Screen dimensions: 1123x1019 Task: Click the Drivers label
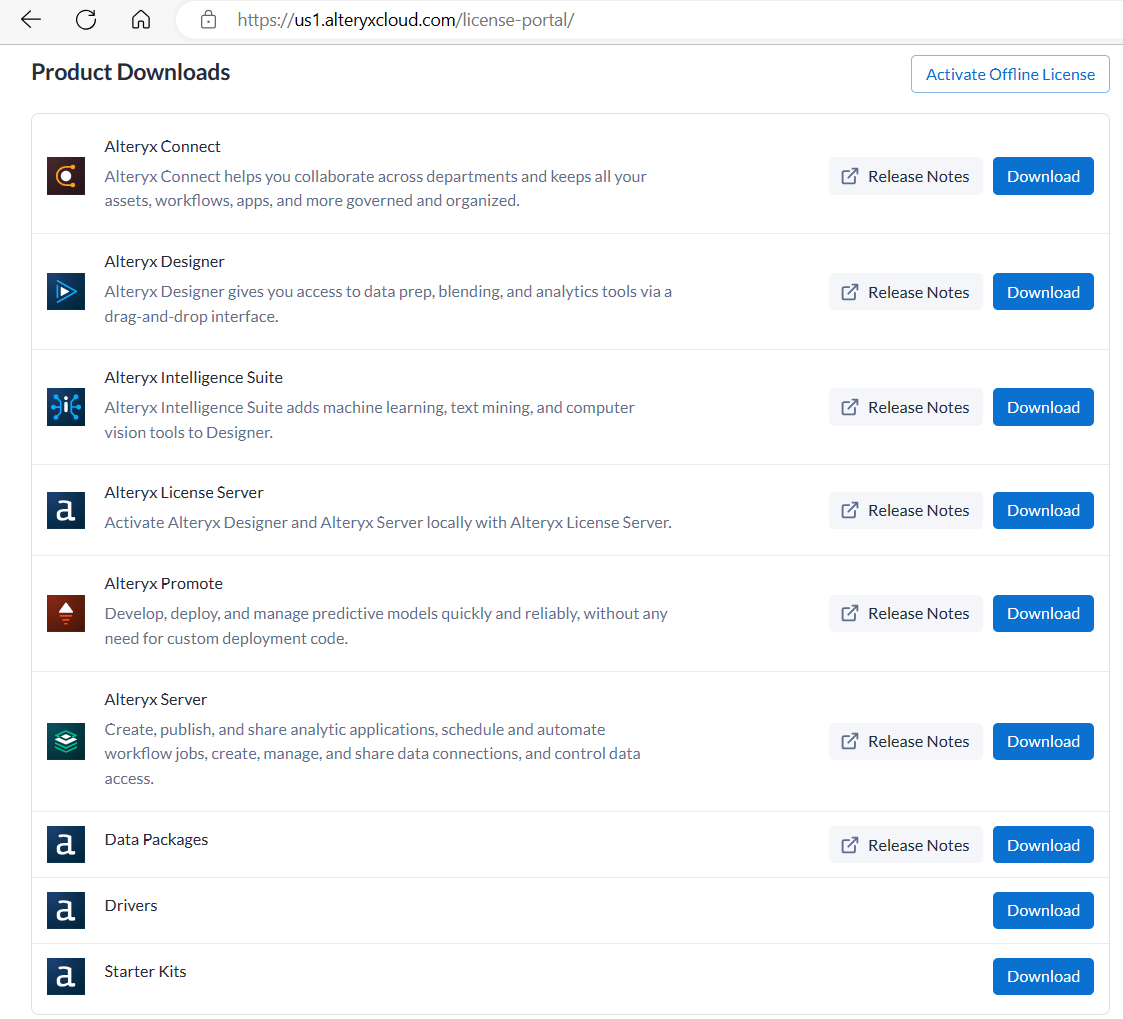[x=130, y=905]
